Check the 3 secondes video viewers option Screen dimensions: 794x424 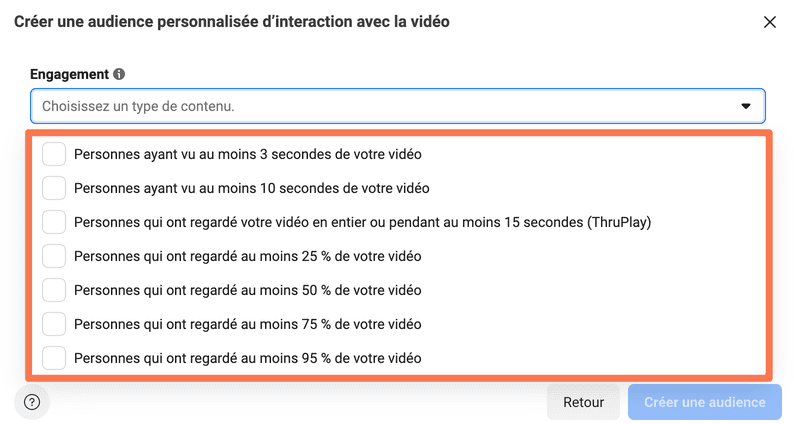(54, 154)
